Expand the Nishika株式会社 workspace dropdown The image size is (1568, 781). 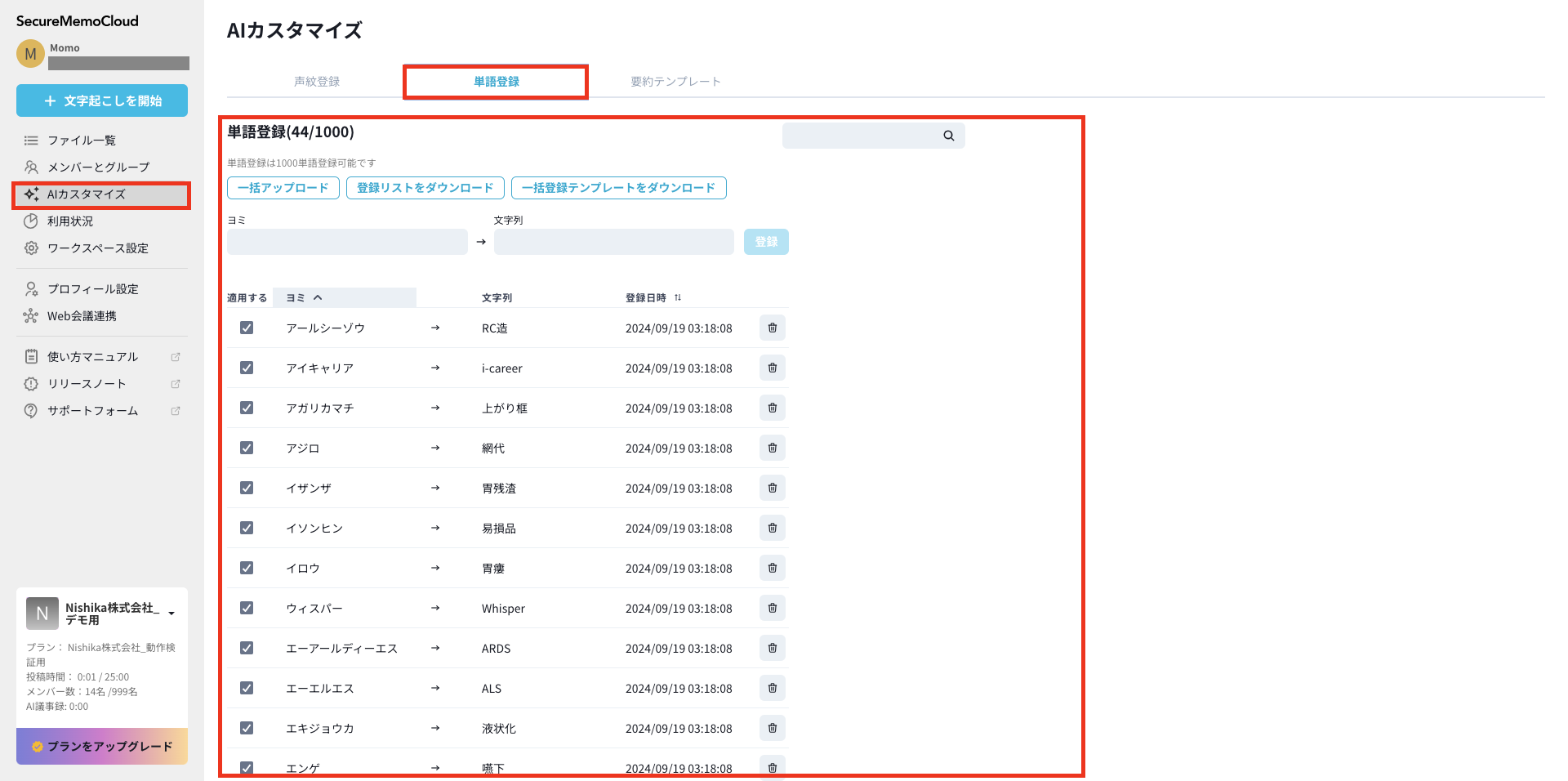point(171,613)
